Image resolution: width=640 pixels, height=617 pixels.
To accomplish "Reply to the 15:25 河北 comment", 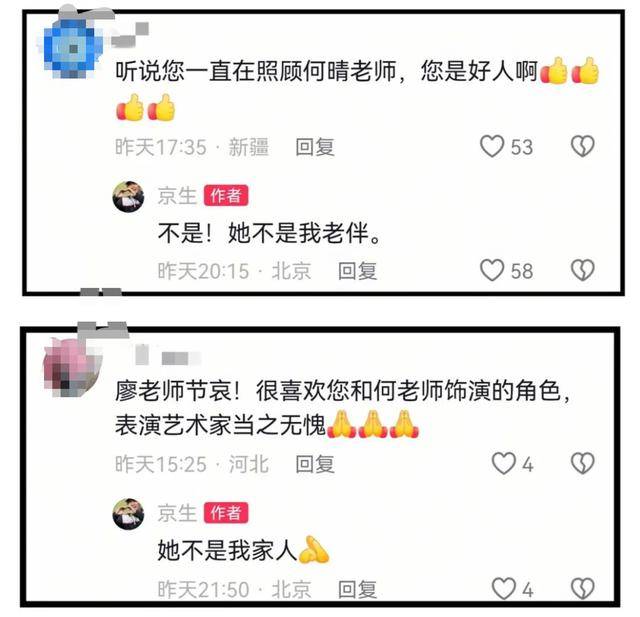I will pos(315,464).
